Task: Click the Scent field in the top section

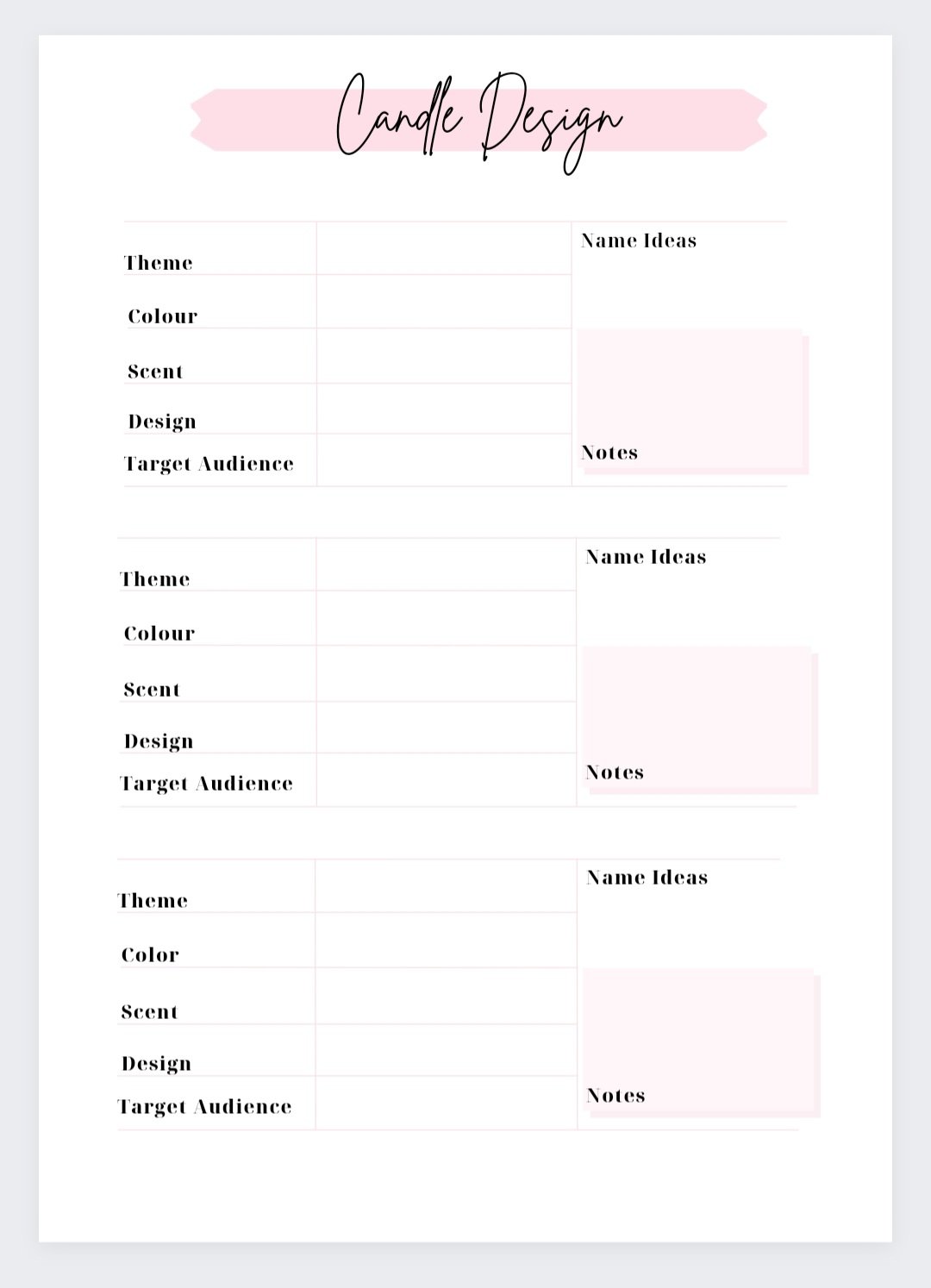Action: point(443,356)
